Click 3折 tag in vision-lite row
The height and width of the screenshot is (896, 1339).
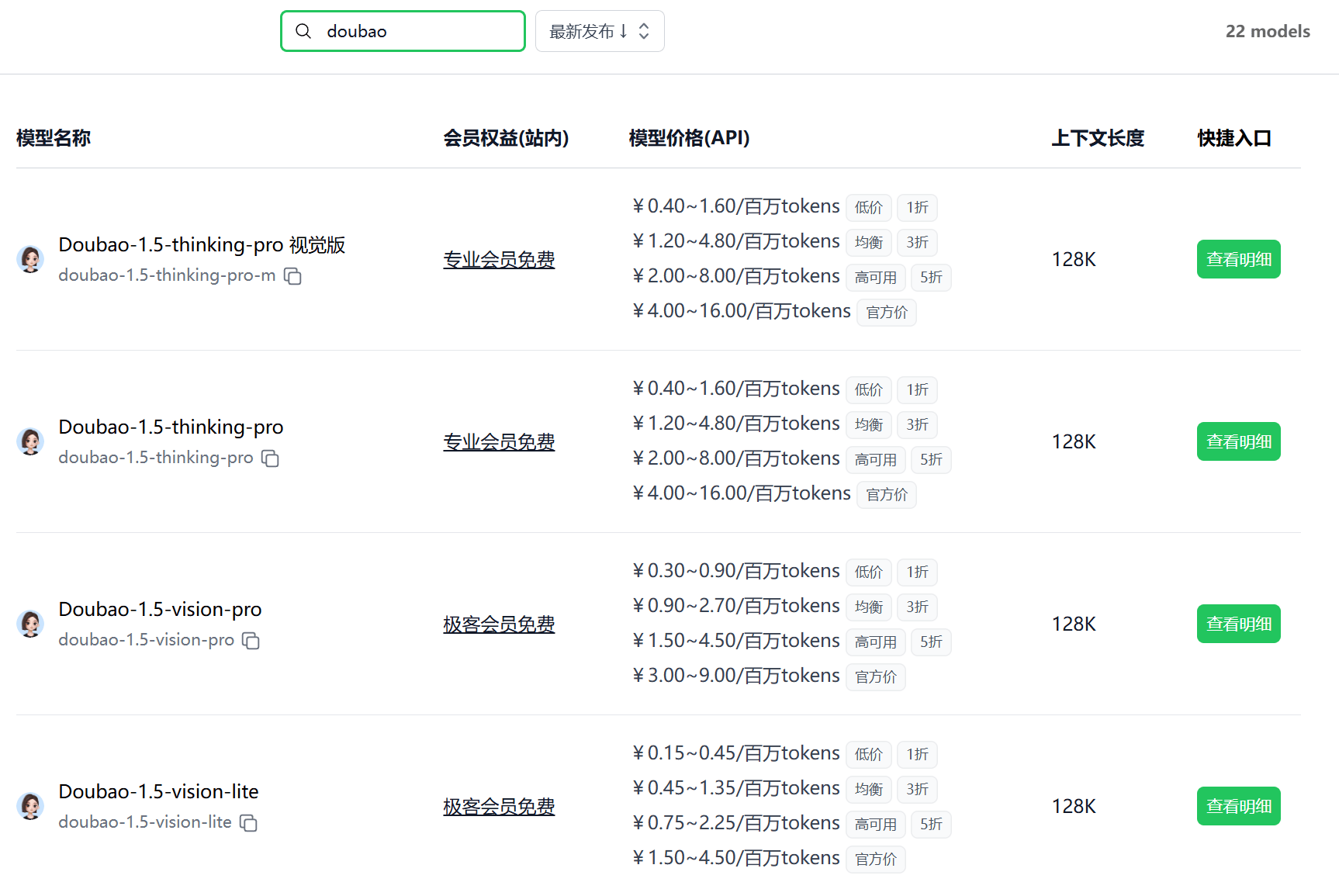[x=918, y=790]
